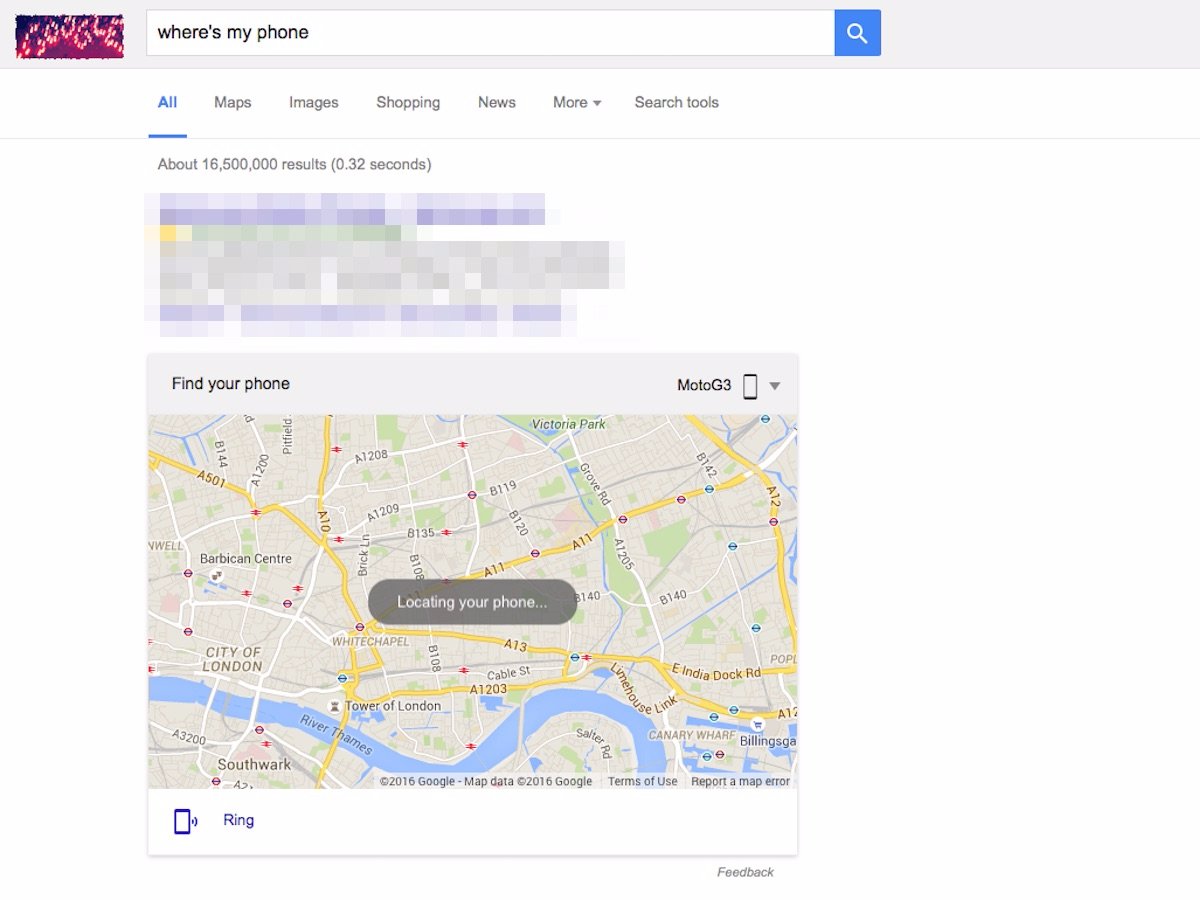Click the blue search magnifier button
This screenshot has height=900, width=1200.
[x=857, y=33]
